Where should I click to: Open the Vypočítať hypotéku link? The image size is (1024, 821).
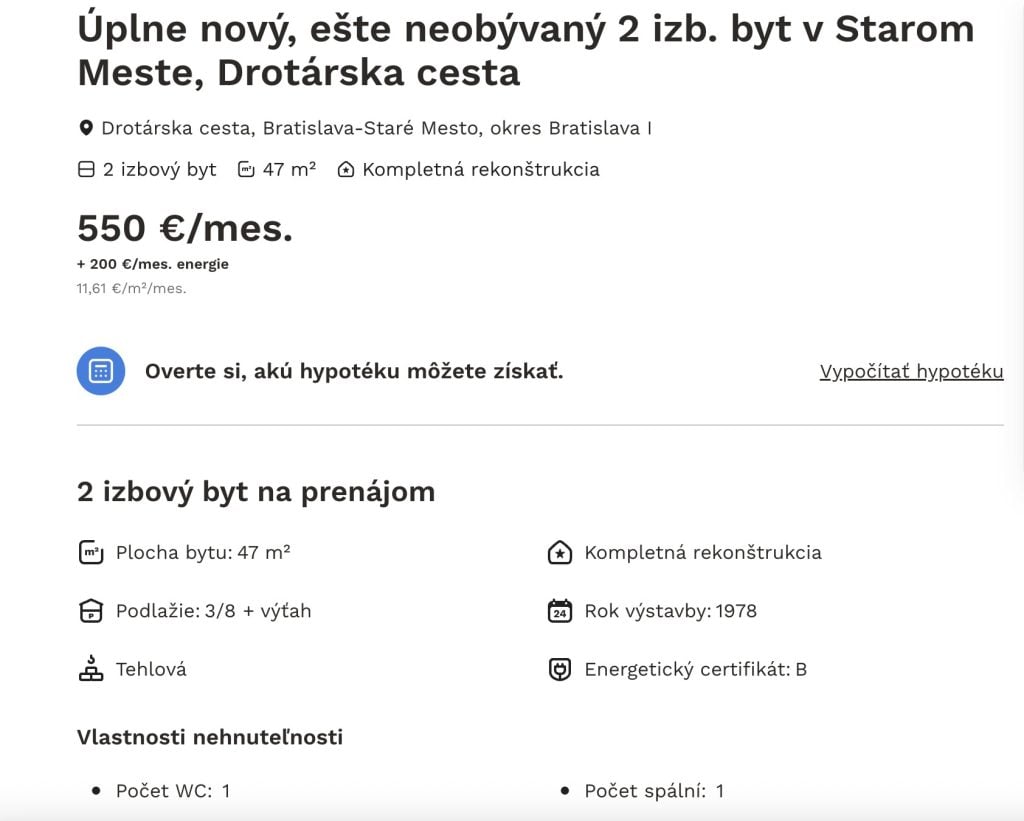[x=911, y=371]
